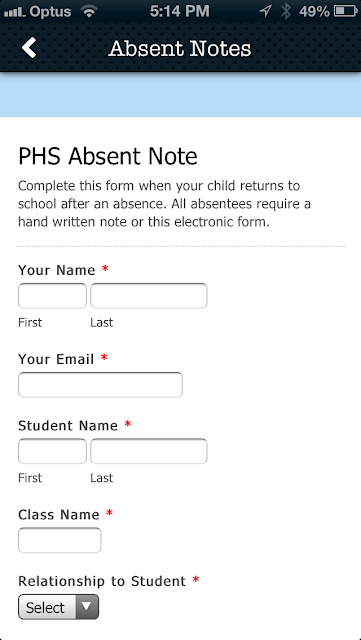Viewport: 361px width, 640px height.
Task: Tap the Bluetooth icon in status bar
Action: (286, 11)
